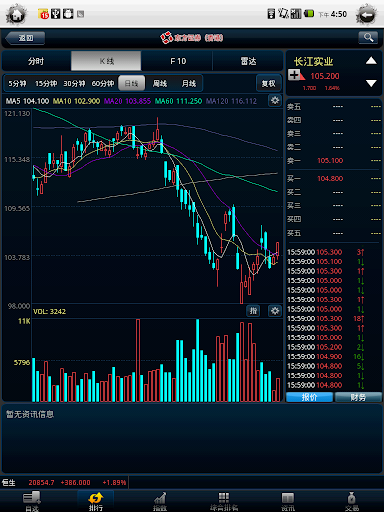This screenshot has width=384, height=512.
Task: Open moving average settings gear
Action: [275, 100]
